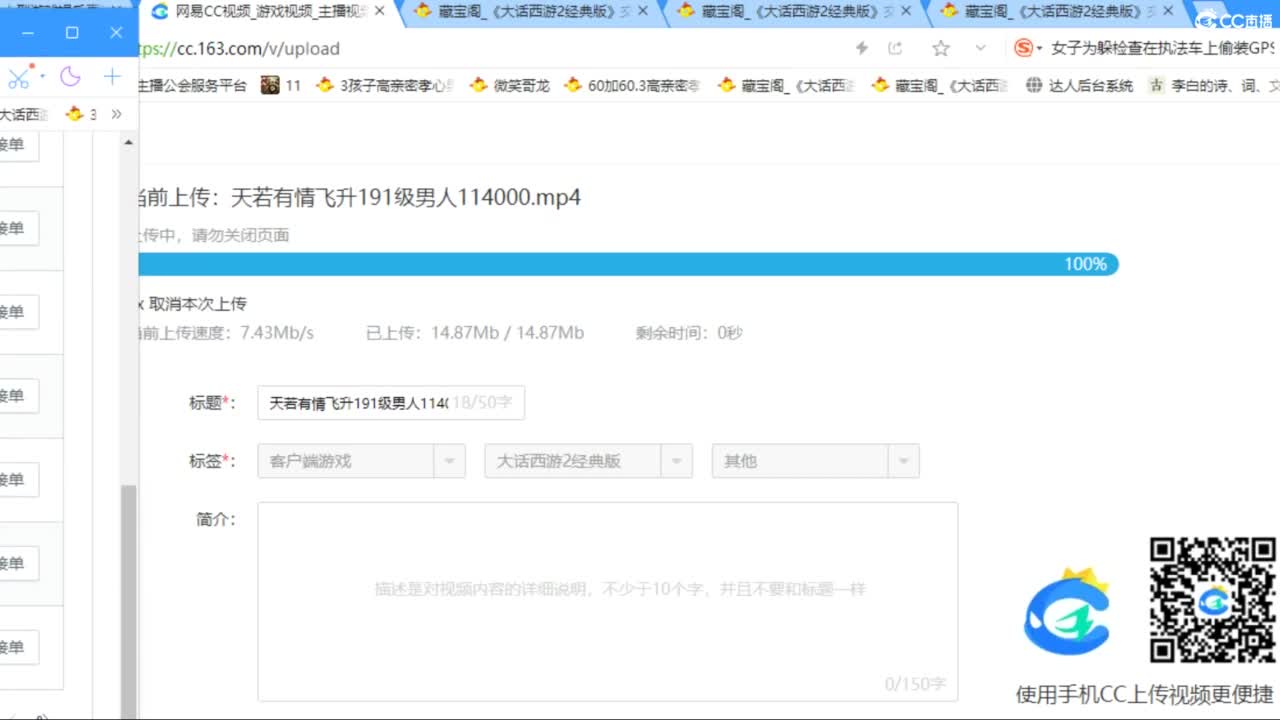Open the Sogou search engine selector

coord(1028,48)
